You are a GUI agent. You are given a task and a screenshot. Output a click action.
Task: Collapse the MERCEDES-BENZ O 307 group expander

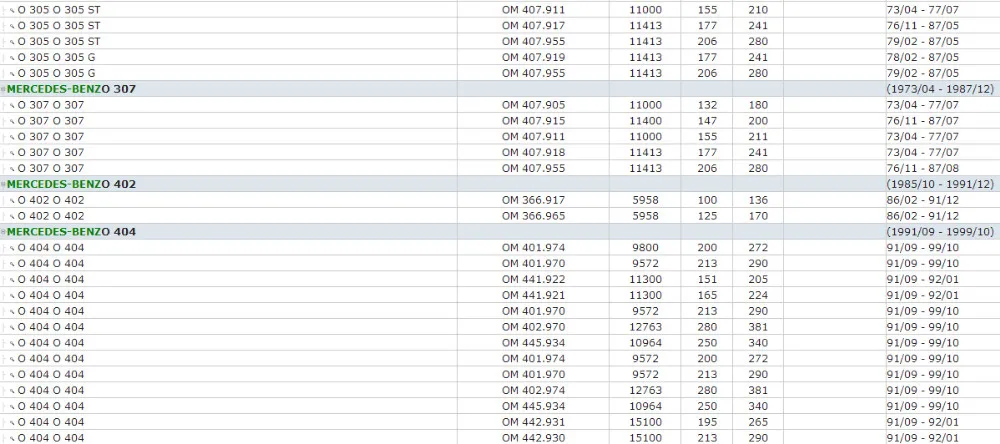3,89
